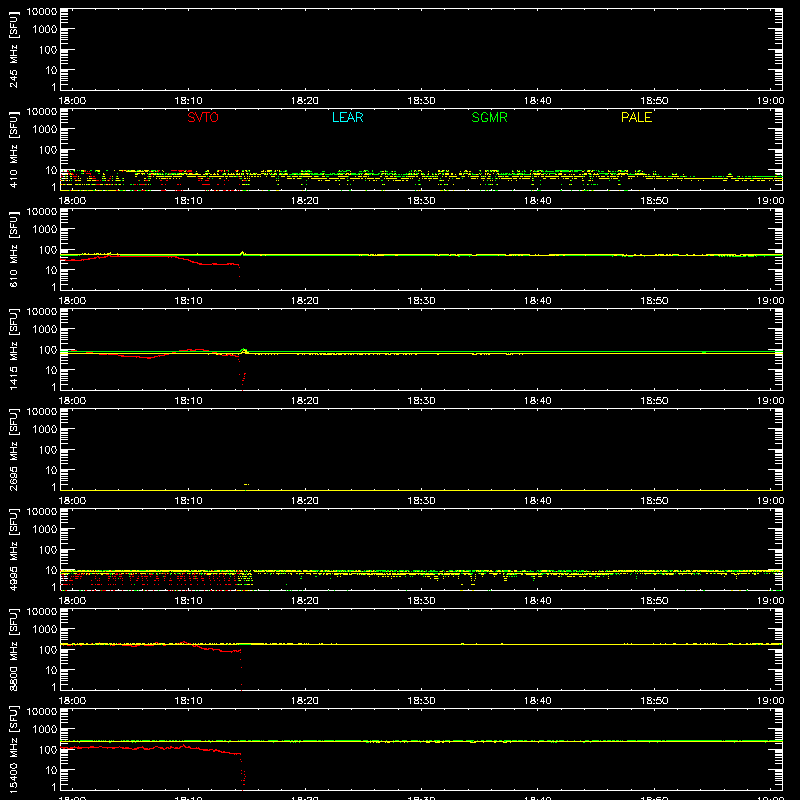
Task: Click the 100 y-axis value on 4995 MHz panel
Action: pyautogui.click(x=48, y=550)
